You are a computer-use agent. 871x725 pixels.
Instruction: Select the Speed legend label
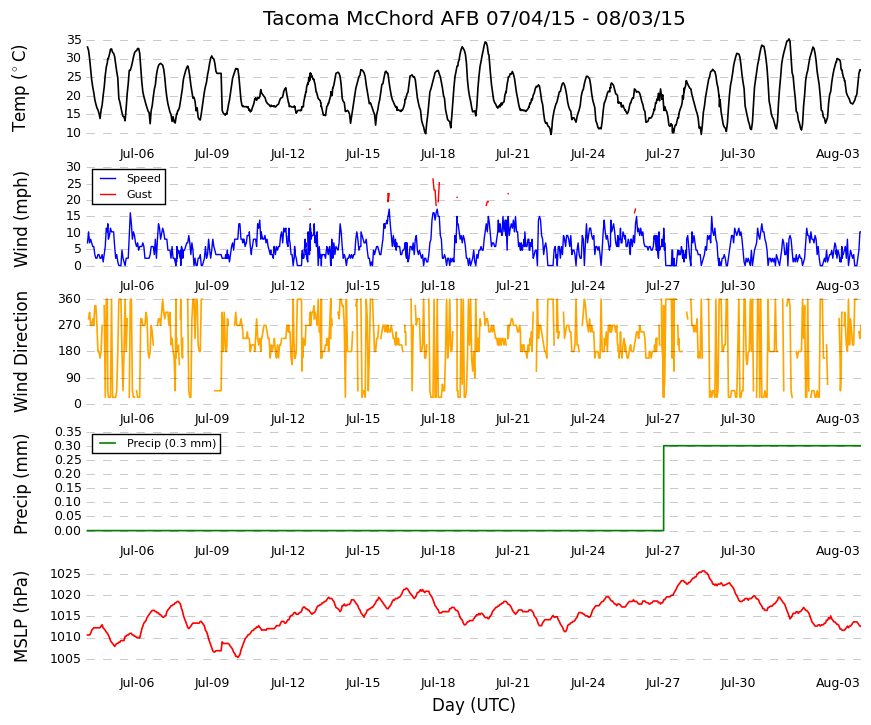143,178
